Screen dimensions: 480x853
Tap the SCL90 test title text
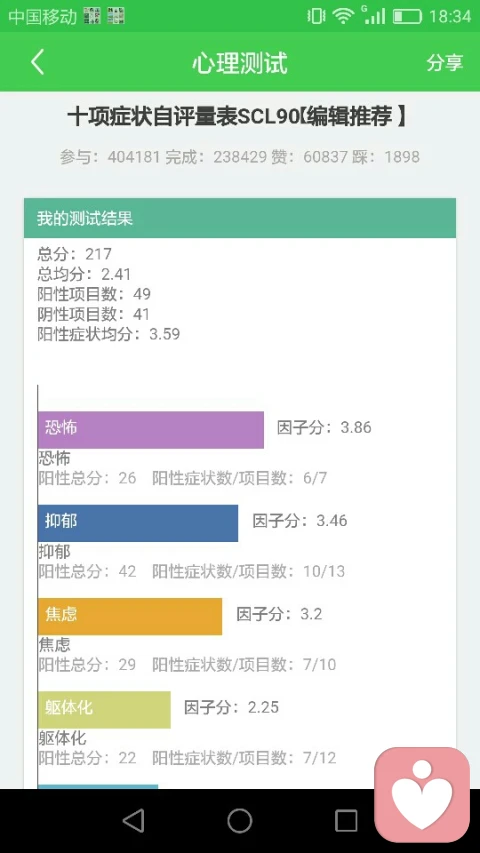point(237,117)
